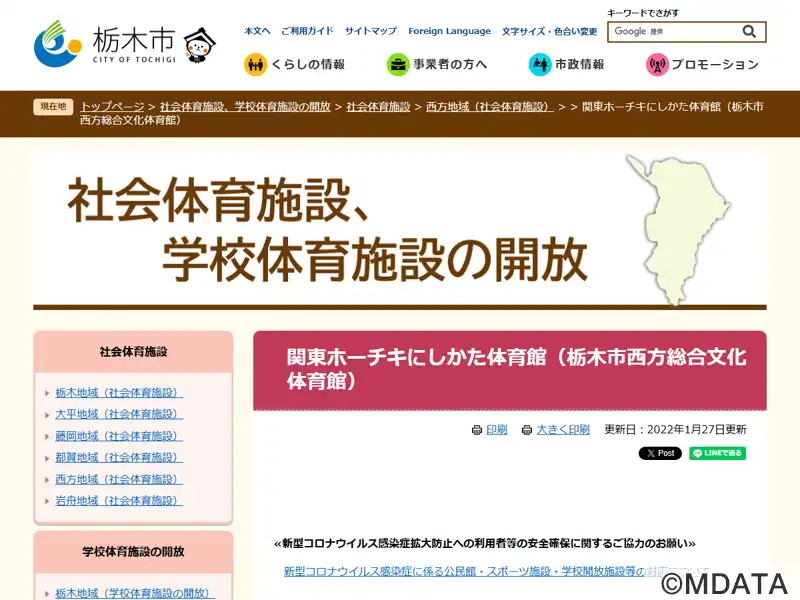Open 藤岡地域（社会体育施設） sidebar link
Viewport: 800px width, 600px height.
(x=119, y=436)
